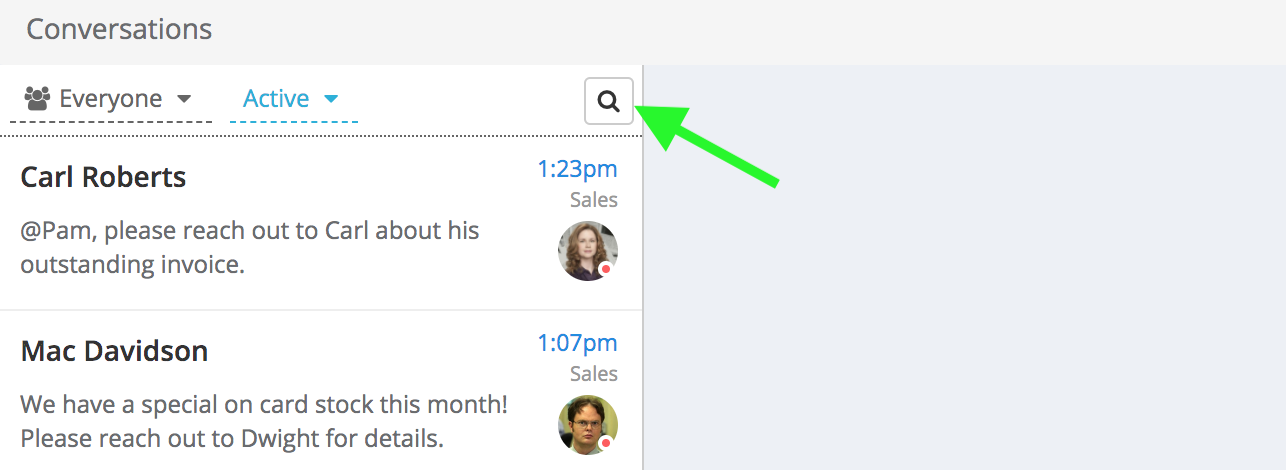
Task: Click the message preview mentioning @Pam
Action: (x=250, y=247)
